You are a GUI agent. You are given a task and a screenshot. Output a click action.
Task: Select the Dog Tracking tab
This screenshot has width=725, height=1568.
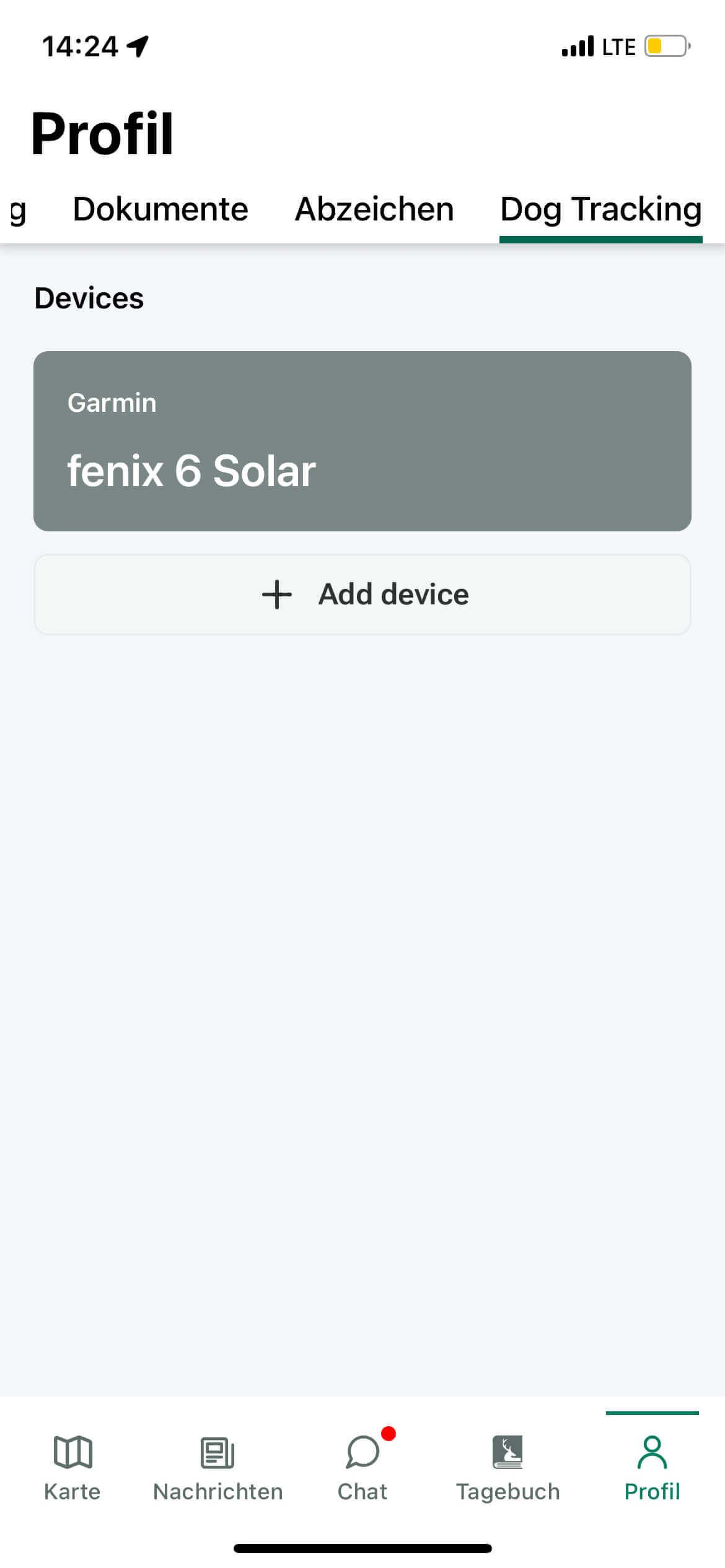(x=600, y=209)
